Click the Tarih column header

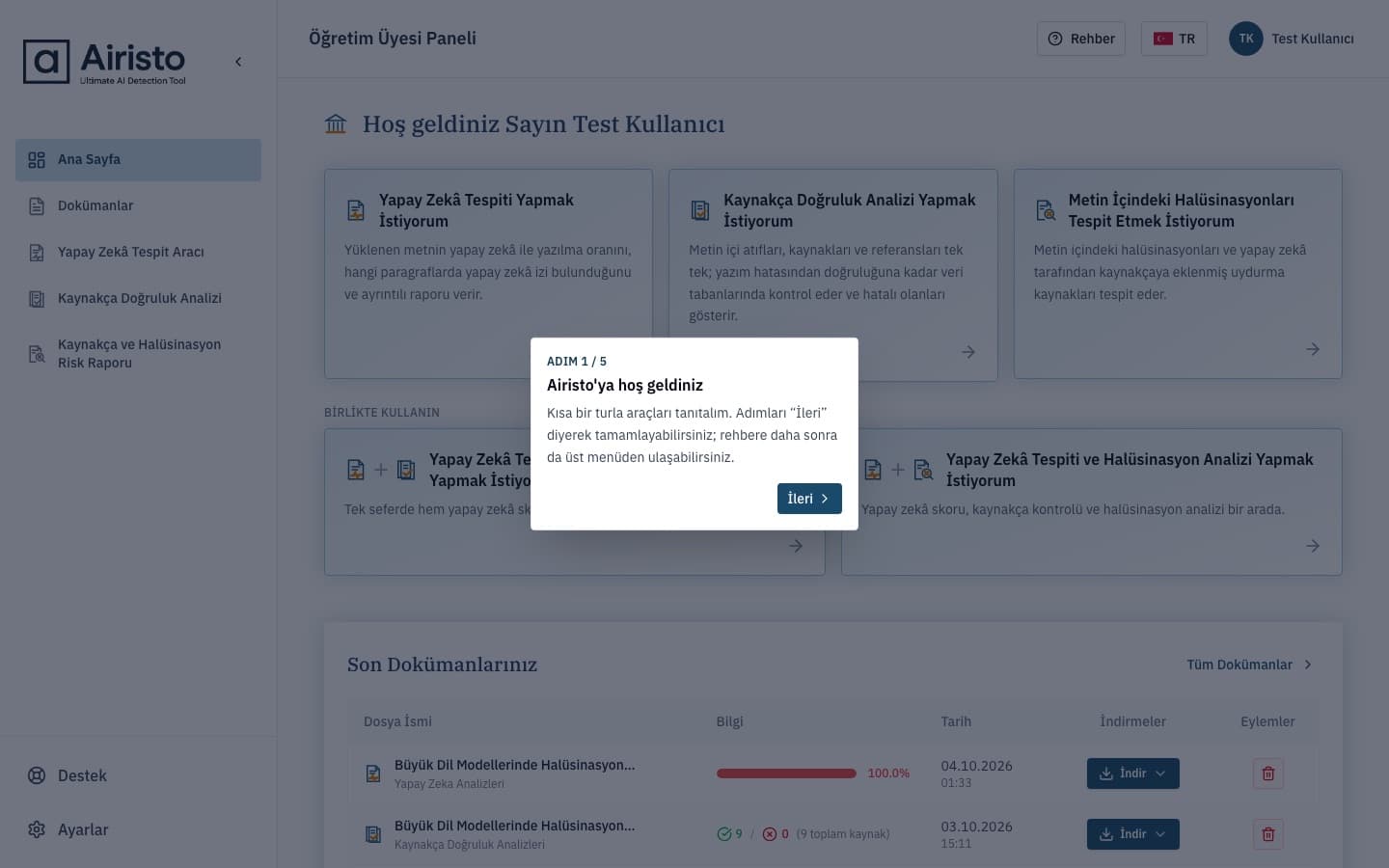pos(956,721)
